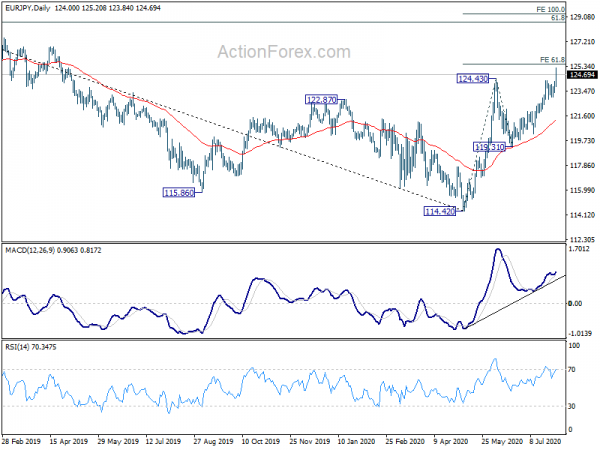600x450 pixels.
Task: Select the 115.860 low price label
Action: (x=179, y=193)
